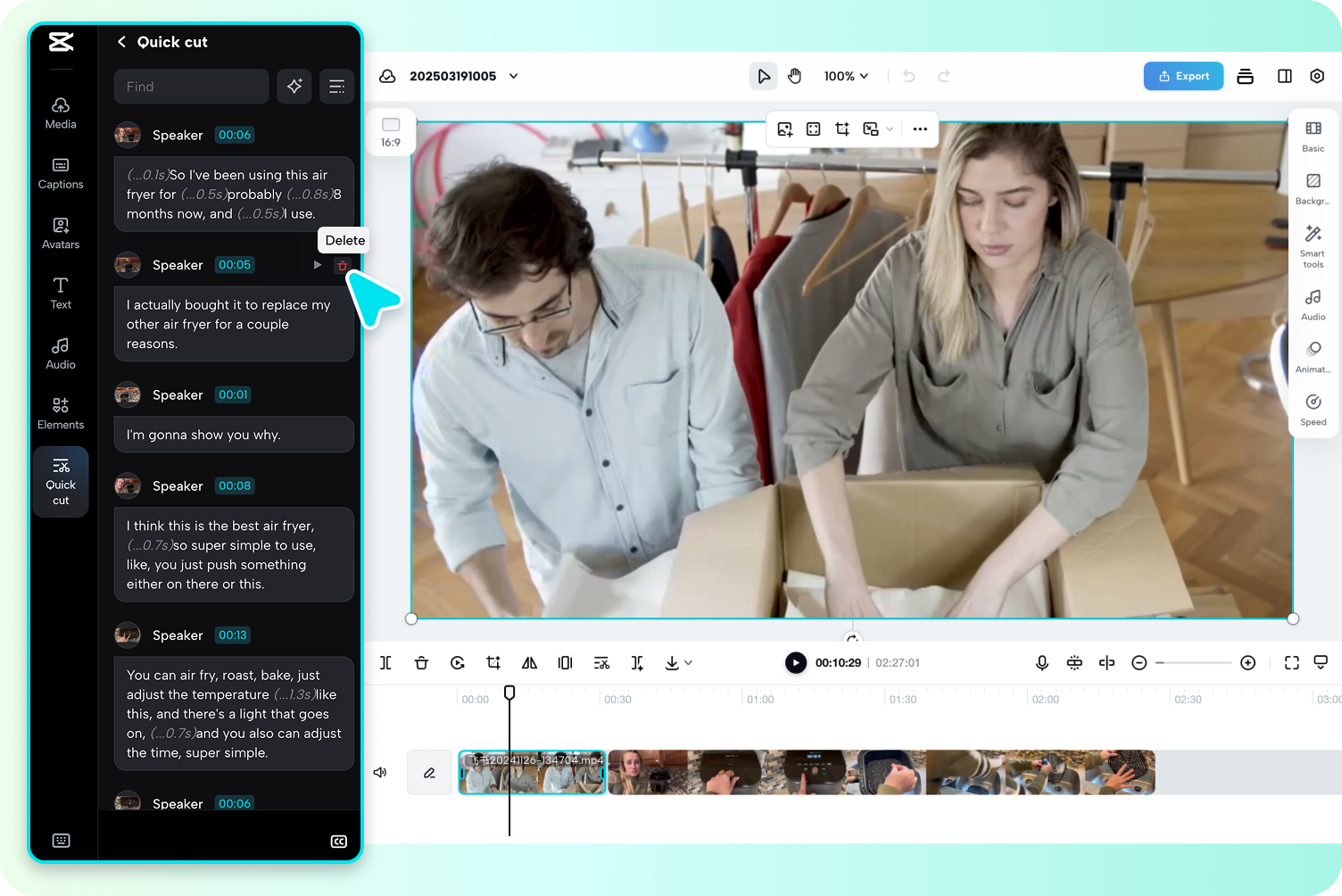Click the 01:00 mark on timeline ruler
This screenshot has width=1342, height=896.
[760, 700]
